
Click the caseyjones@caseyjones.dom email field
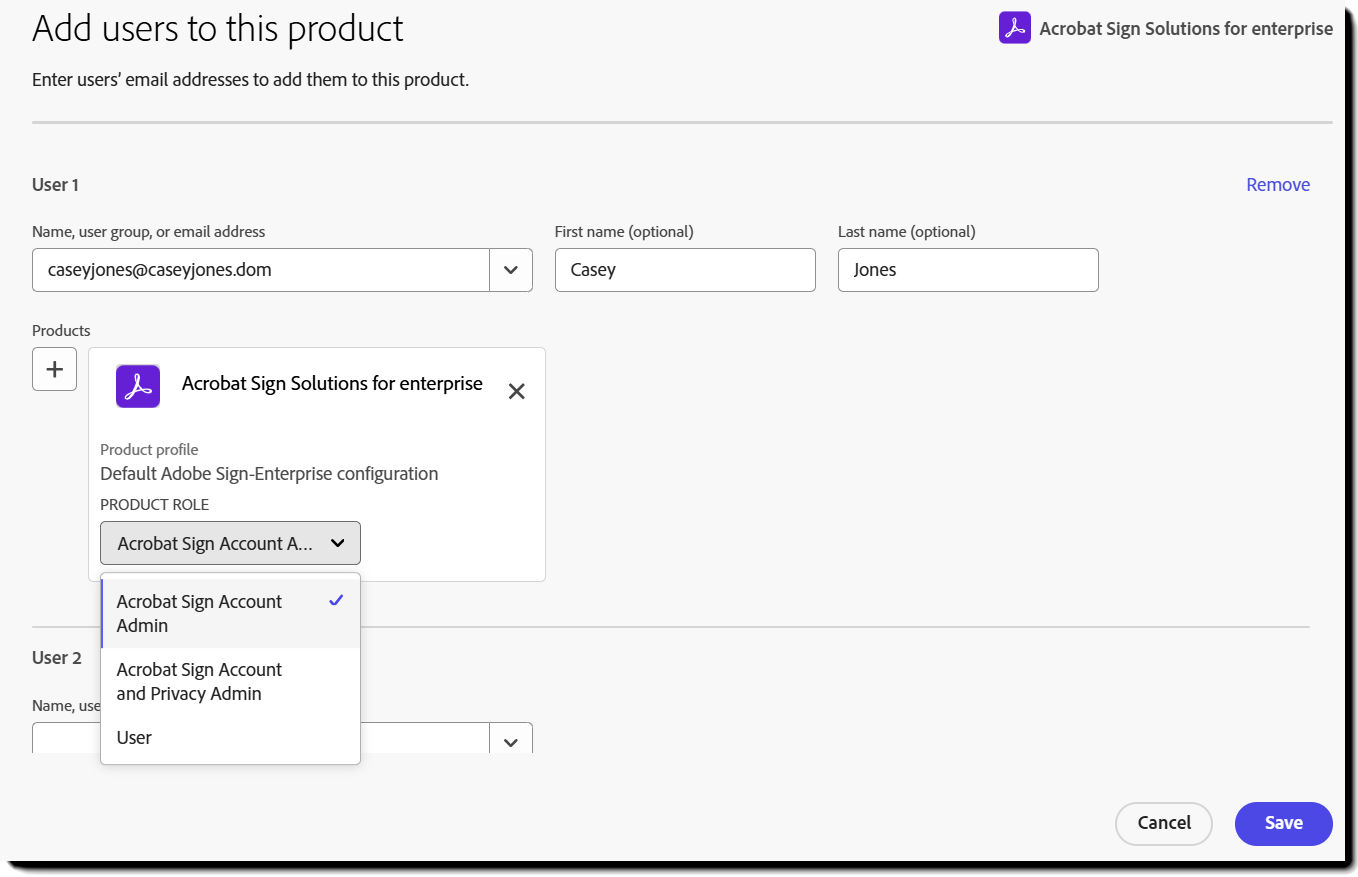coord(260,270)
